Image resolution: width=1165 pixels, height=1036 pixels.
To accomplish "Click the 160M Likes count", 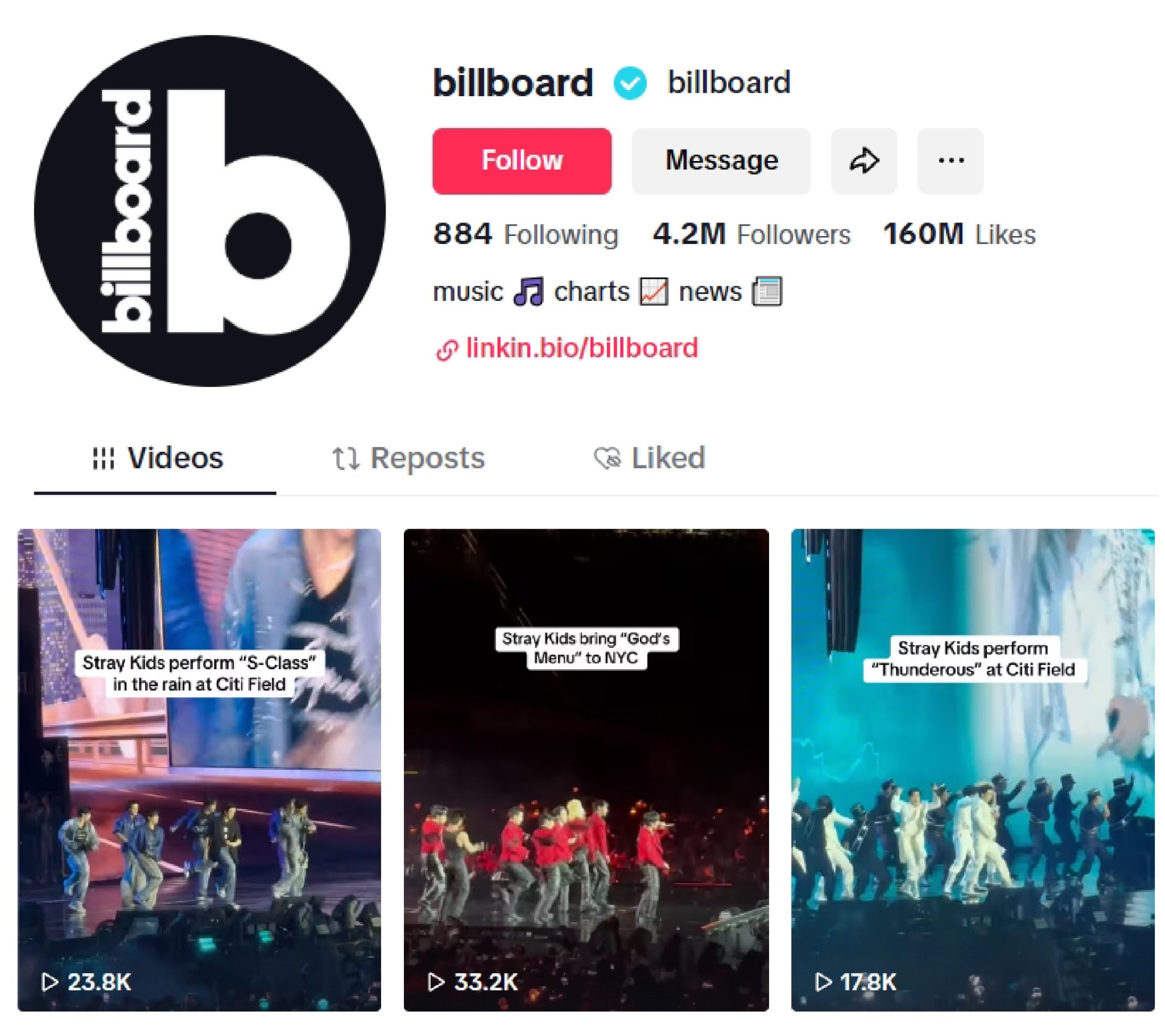I will pos(959,234).
